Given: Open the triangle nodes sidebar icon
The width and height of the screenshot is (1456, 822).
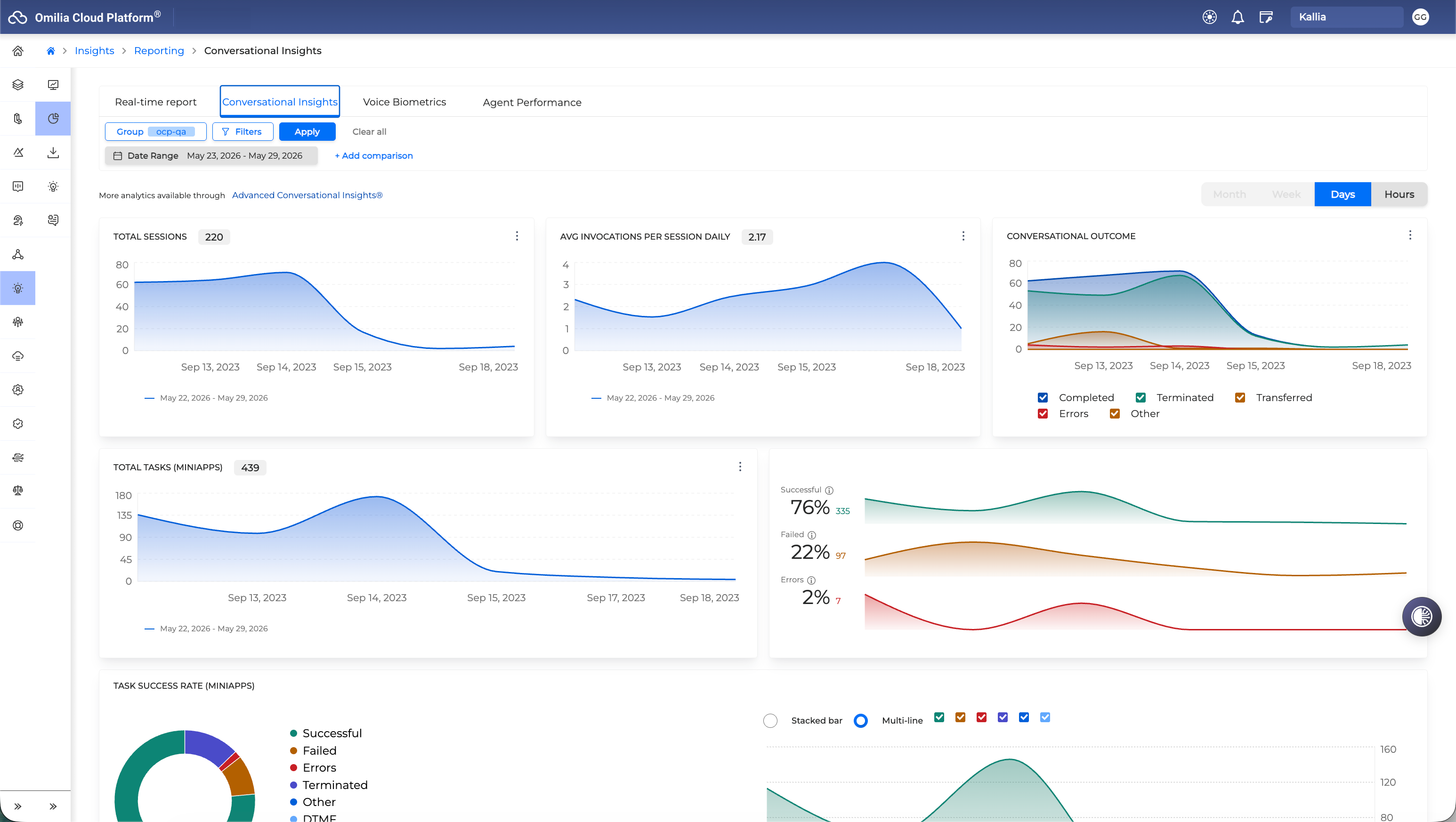Looking at the screenshot, I should point(18,254).
